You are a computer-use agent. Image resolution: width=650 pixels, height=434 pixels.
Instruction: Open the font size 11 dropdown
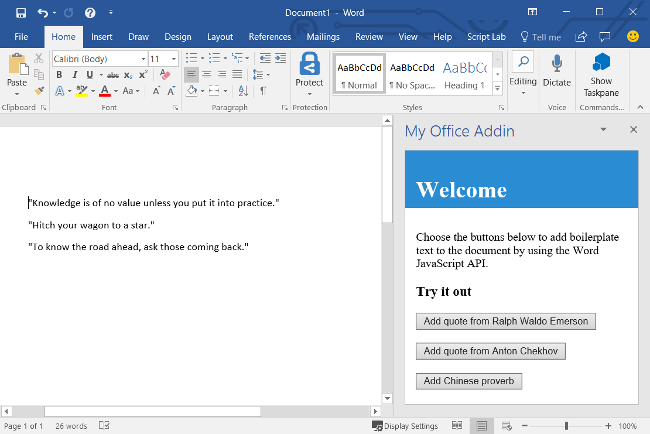tap(174, 59)
